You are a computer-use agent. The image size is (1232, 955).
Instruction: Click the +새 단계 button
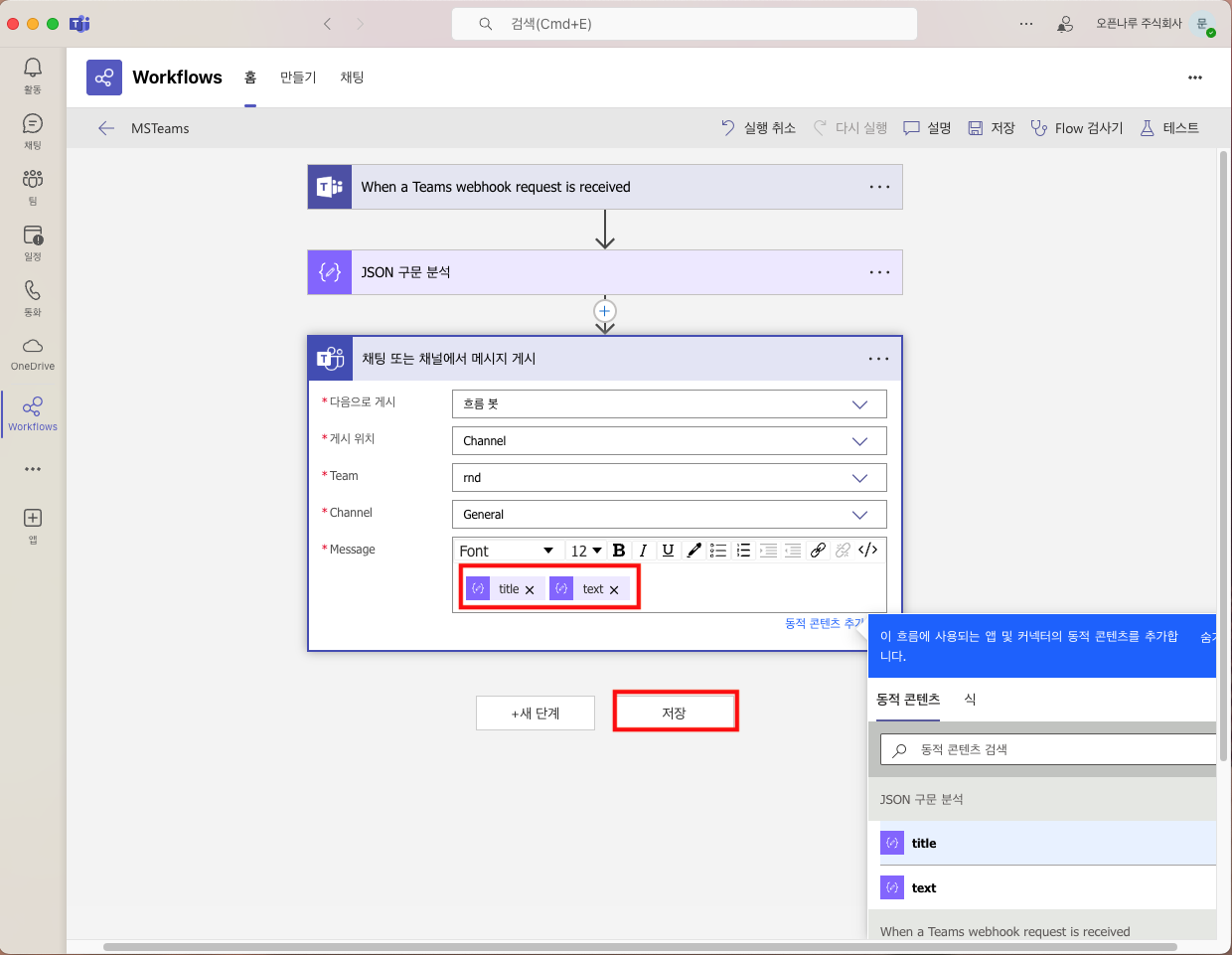[536, 713]
